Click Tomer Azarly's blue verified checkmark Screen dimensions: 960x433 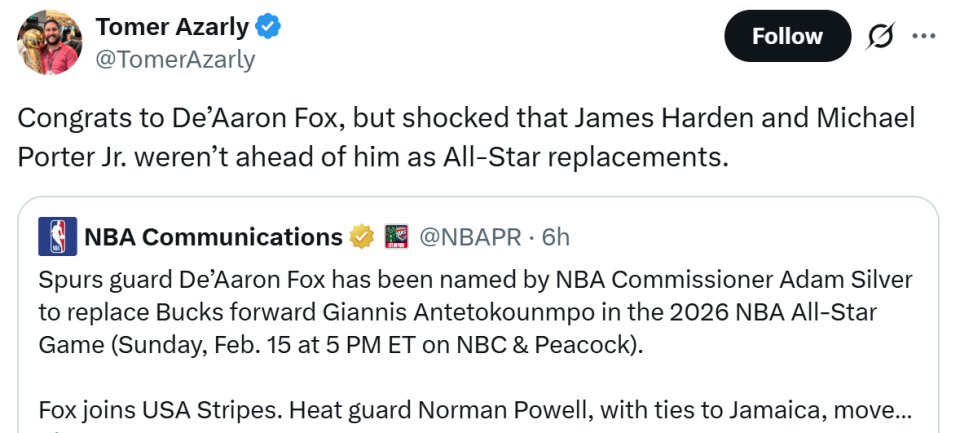point(270,27)
